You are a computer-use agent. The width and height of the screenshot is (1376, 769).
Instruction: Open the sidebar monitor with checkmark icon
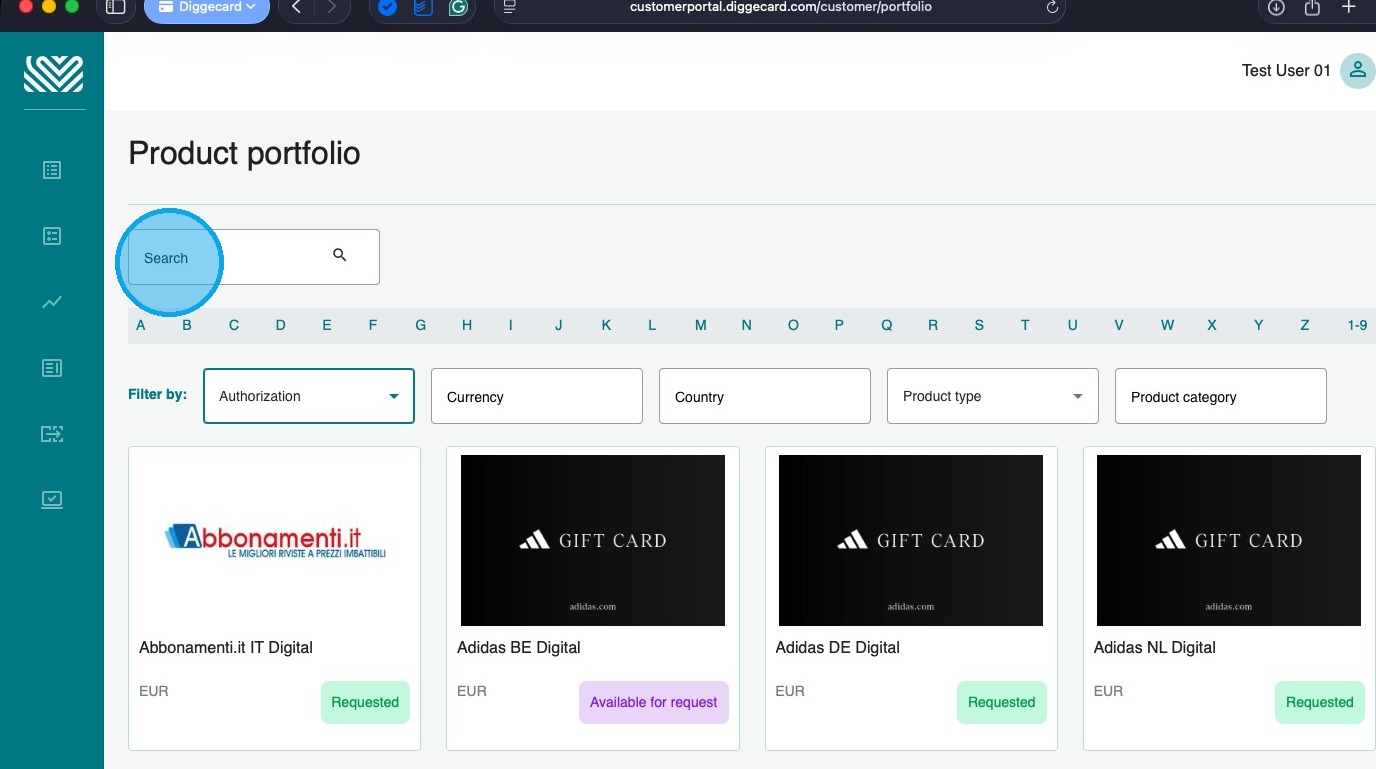coord(52,499)
